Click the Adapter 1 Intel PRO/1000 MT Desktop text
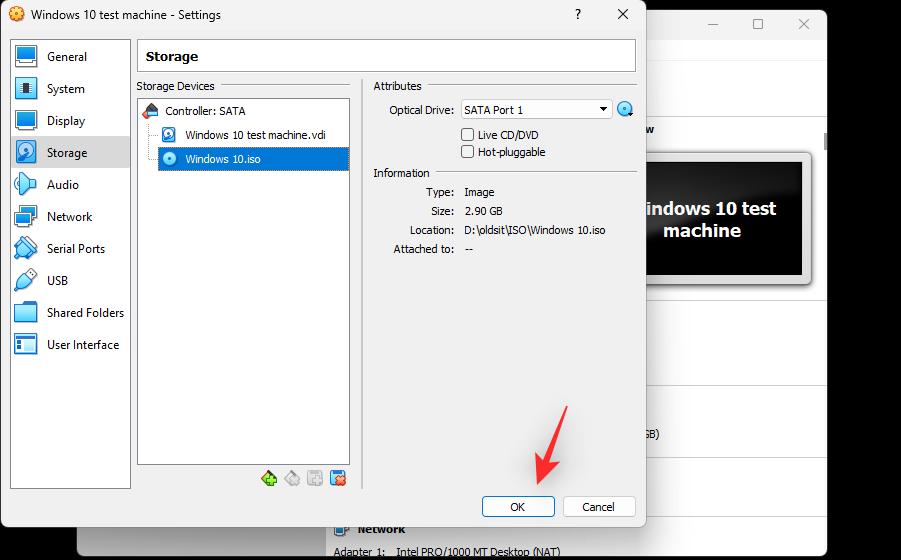Viewport: 901px width, 560px height. pos(446,552)
